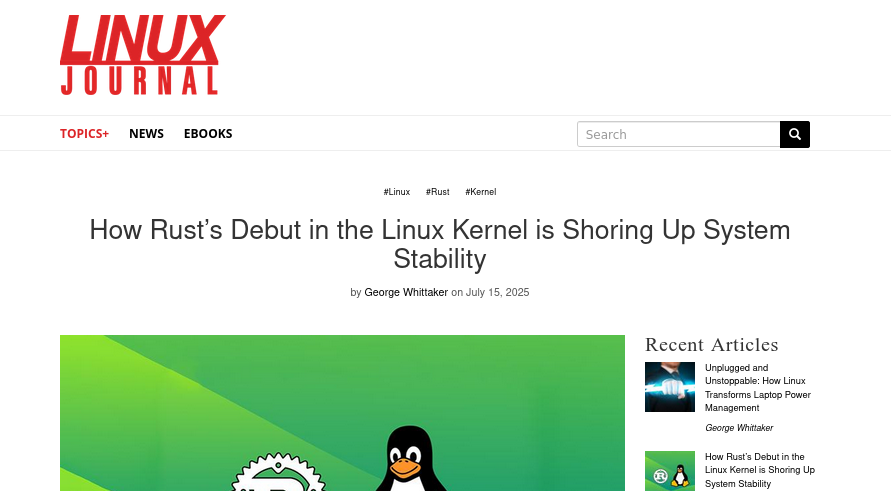Go to the EBOOKS page

(x=208, y=134)
